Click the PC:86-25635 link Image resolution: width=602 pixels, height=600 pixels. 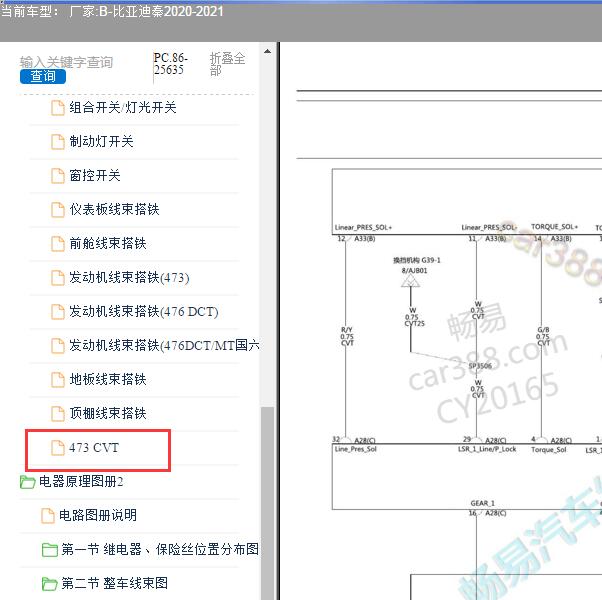169,64
